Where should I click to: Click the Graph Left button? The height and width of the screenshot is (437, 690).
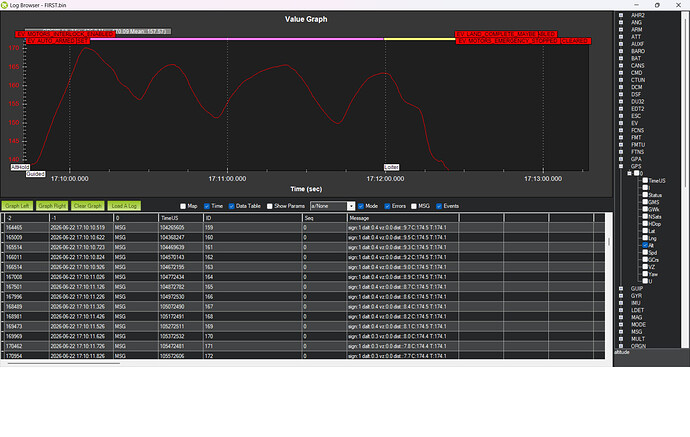pyautogui.click(x=17, y=206)
